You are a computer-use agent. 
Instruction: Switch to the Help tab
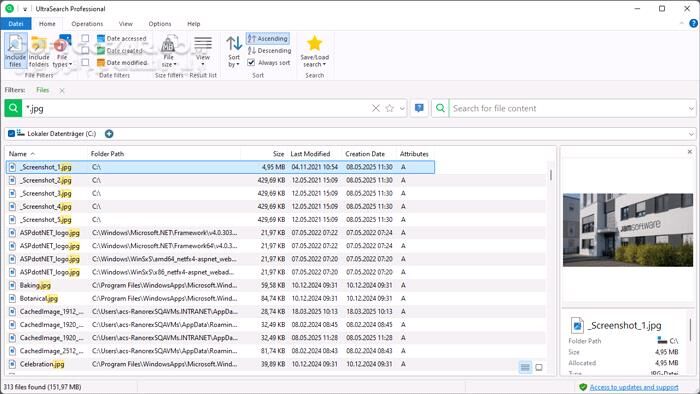[193, 24]
